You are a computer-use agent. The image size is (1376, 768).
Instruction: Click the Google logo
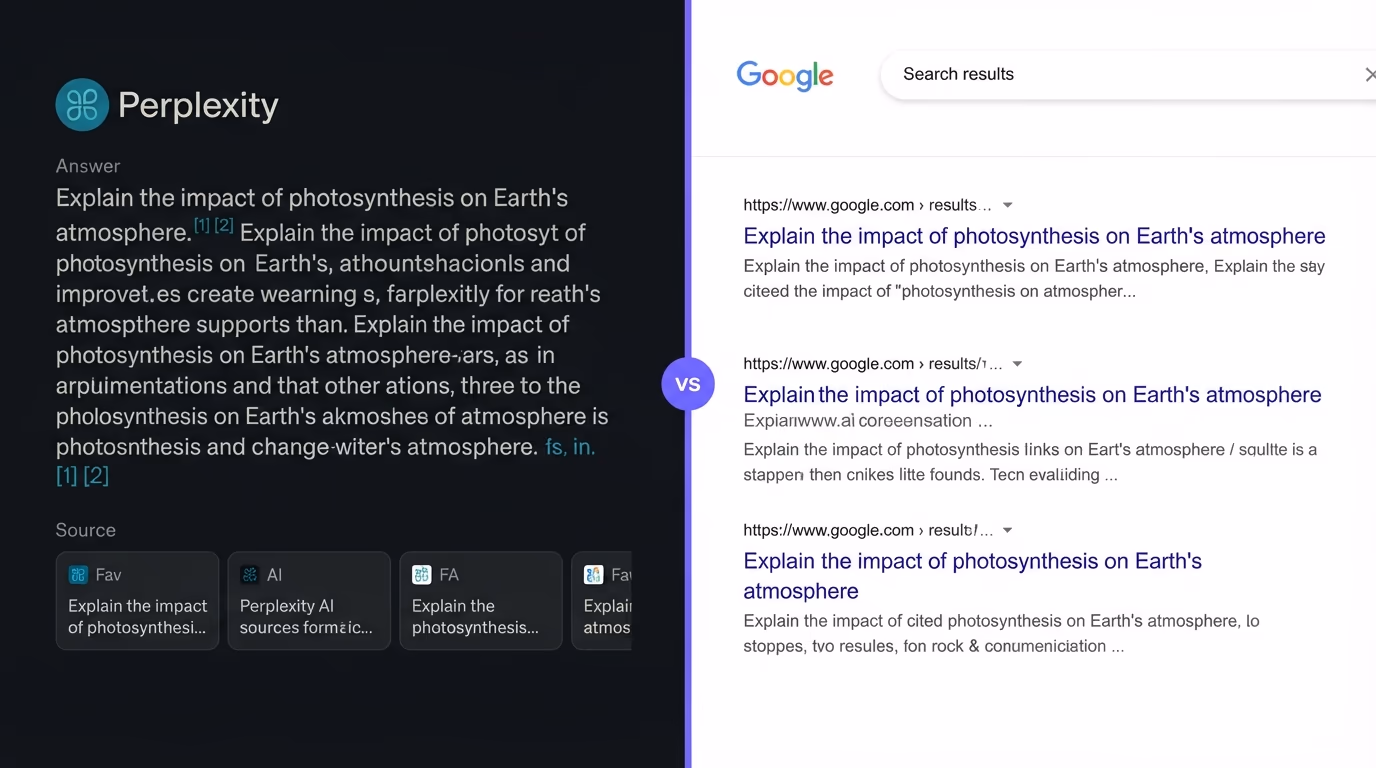[x=785, y=75]
